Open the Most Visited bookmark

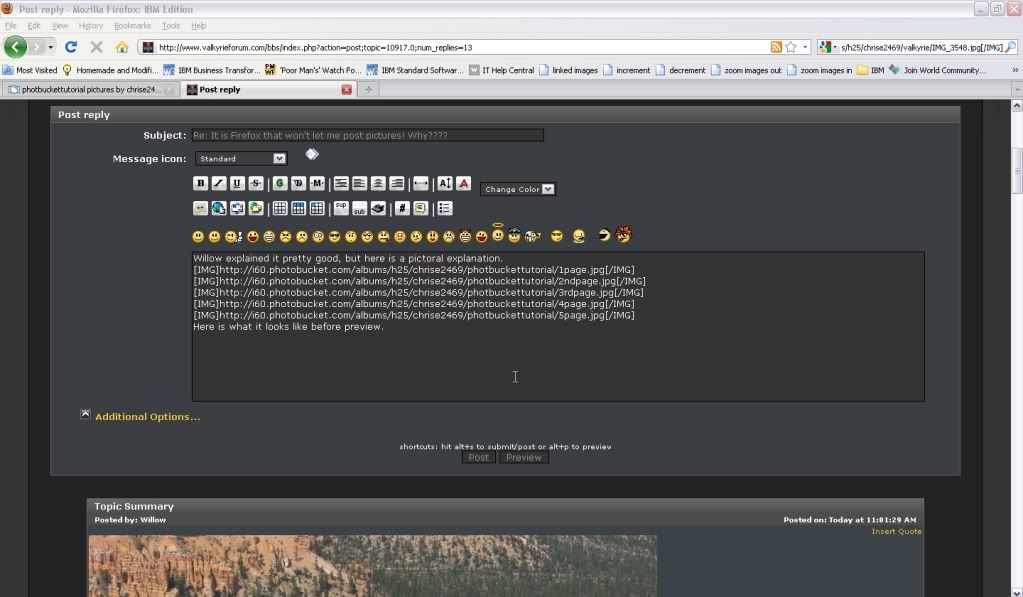click(31, 70)
